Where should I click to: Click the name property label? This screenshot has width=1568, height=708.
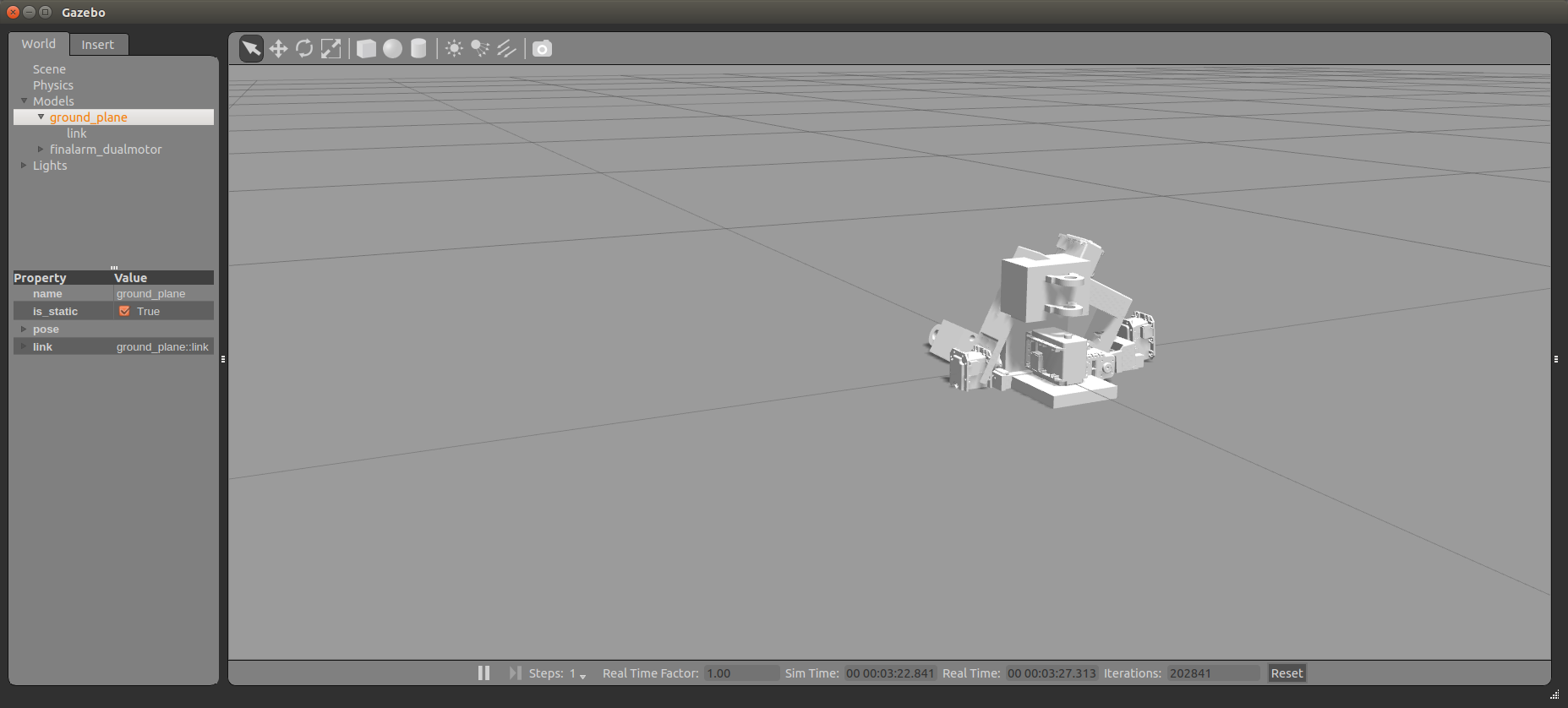tap(47, 294)
